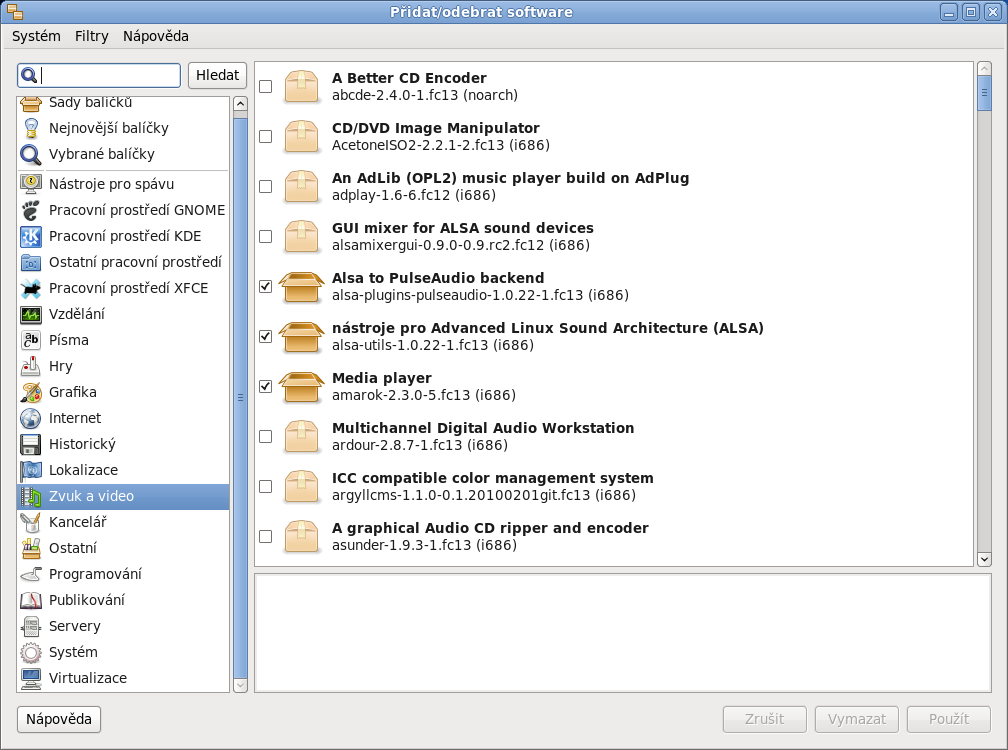Click the KDE desktop environment icon
This screenshot has width=1008, height=750.
click(31, 237)
